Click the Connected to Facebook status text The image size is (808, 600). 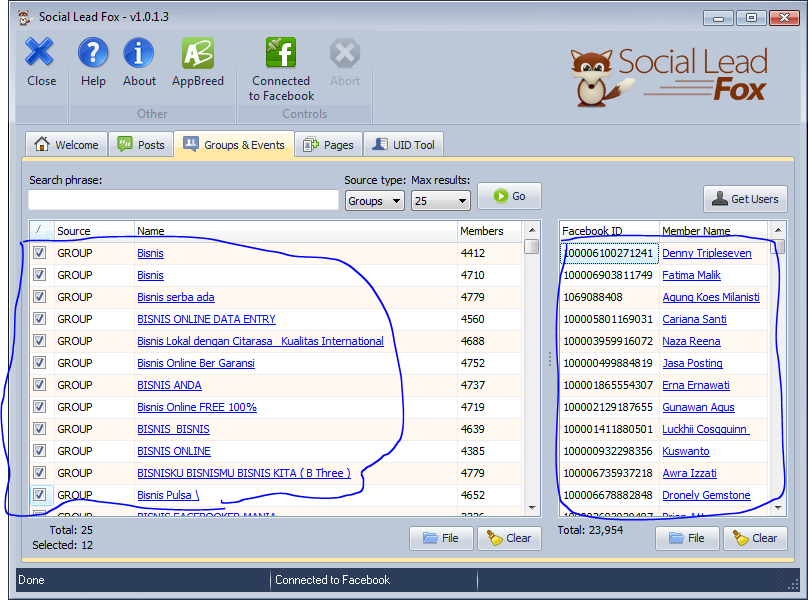(332, 580)
